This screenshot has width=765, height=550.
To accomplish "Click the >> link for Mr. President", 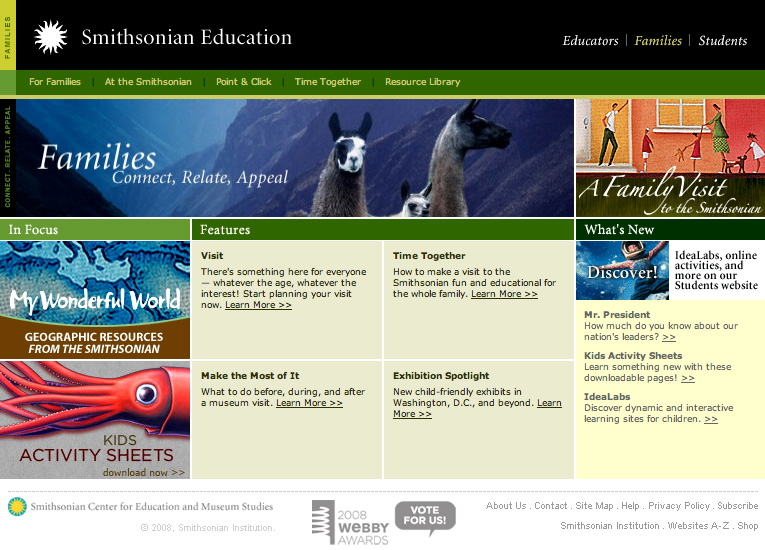I will (x=669, y=337).
